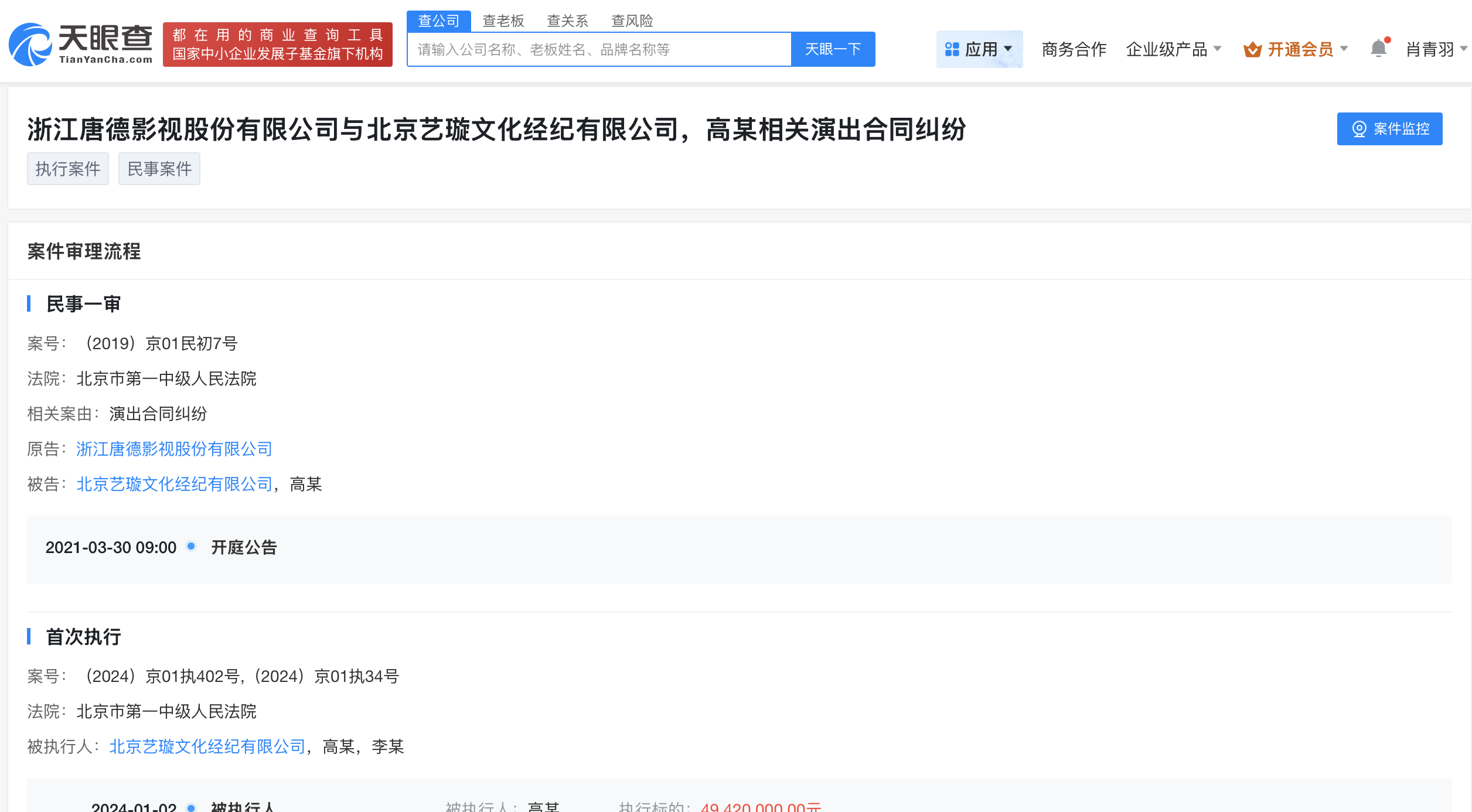
Task: Expand the 企业级产品 dropdown arrow
Action: click(x=1218, y=49)
